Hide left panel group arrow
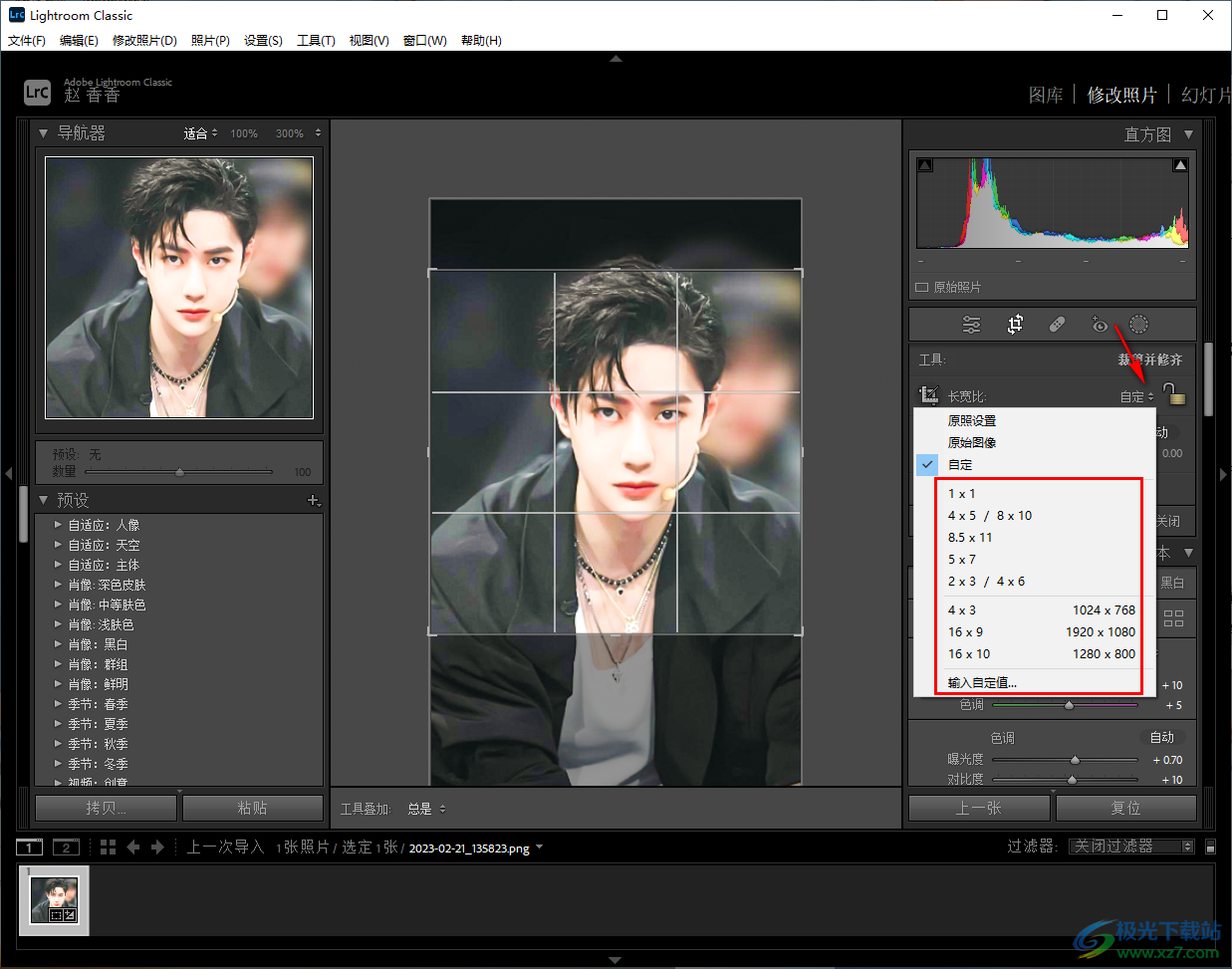This screenshot has width=1232, height=969. (8, 474)
